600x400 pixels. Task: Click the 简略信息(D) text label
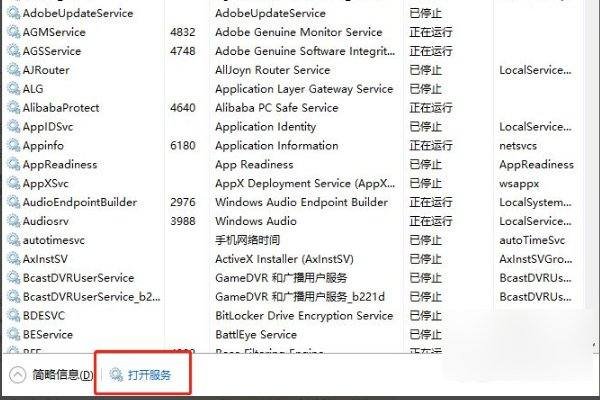pos(62,375)
